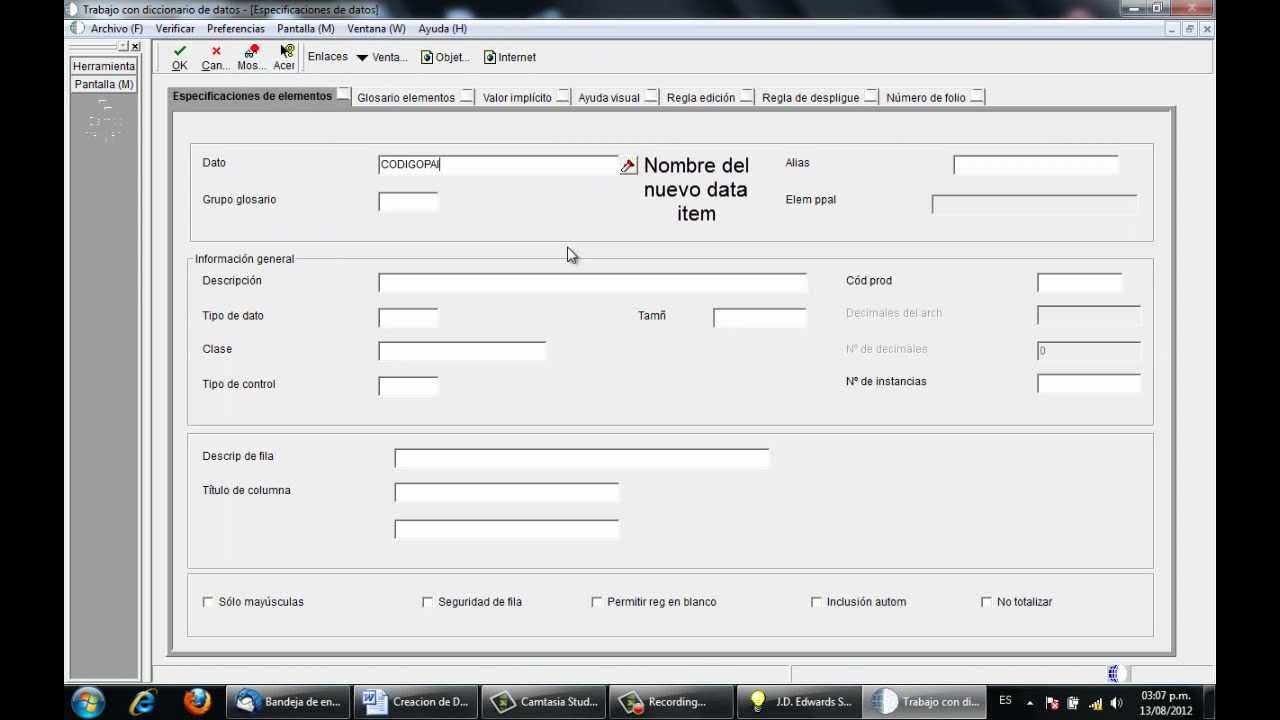
Task: Click the Cód prod input field
Action: (1079, 283)
